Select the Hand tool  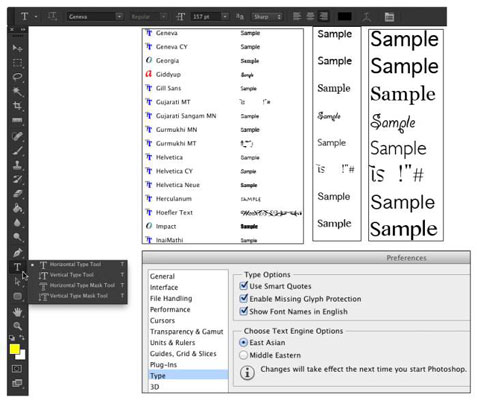(17, 312)
